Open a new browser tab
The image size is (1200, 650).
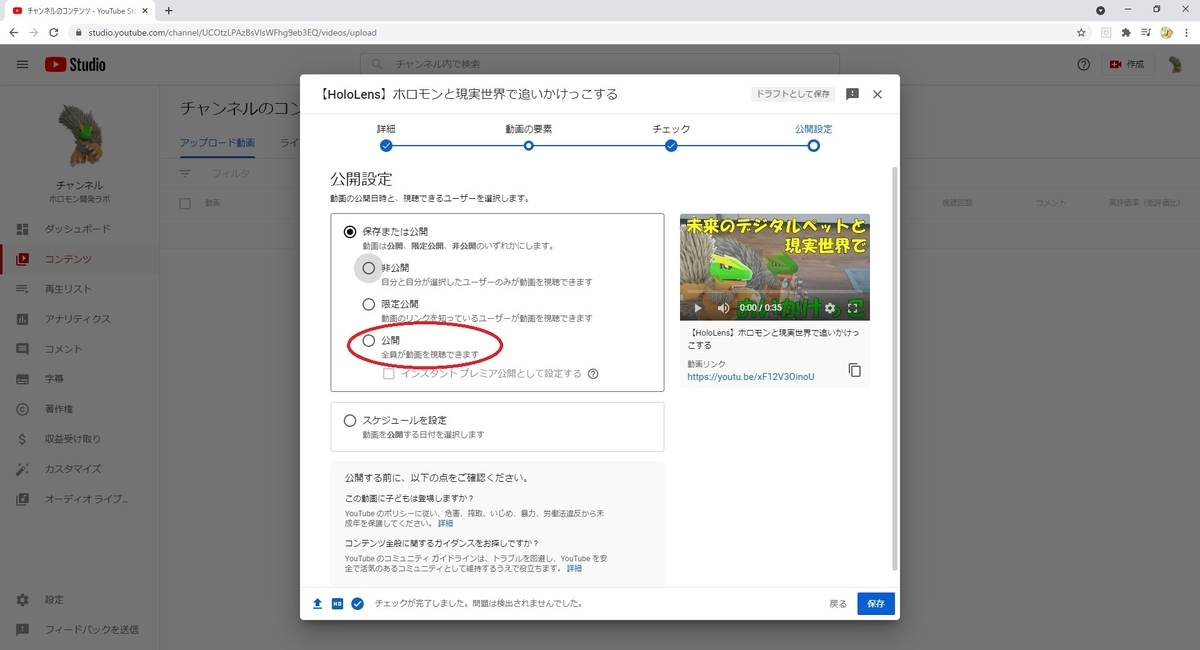pos(168,10)
